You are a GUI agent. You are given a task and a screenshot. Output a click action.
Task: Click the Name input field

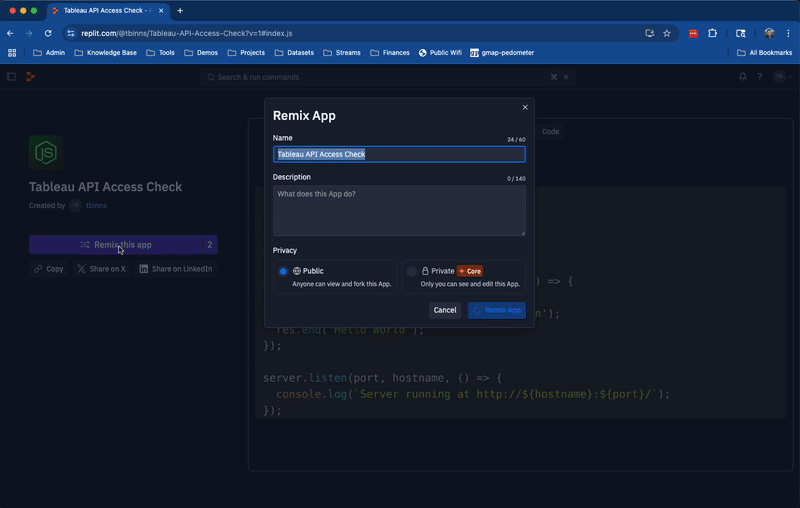399,154
